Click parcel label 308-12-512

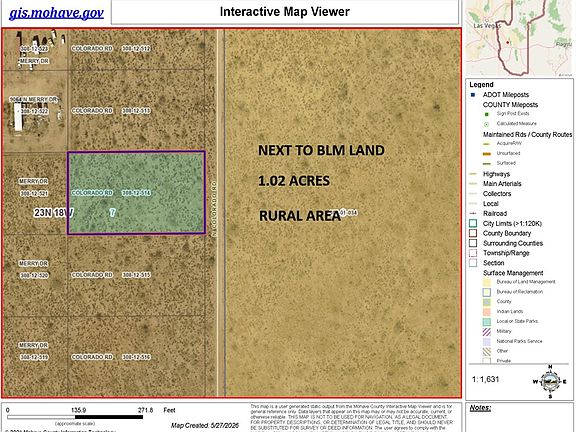(x=136, y=48)
